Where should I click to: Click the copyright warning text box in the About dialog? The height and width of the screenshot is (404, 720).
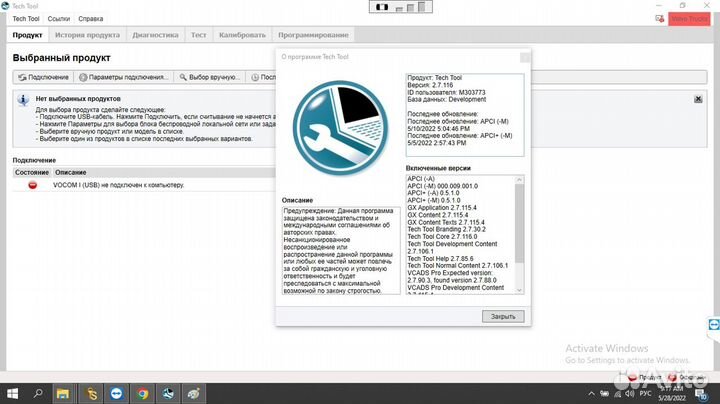[x=341, y=251]
